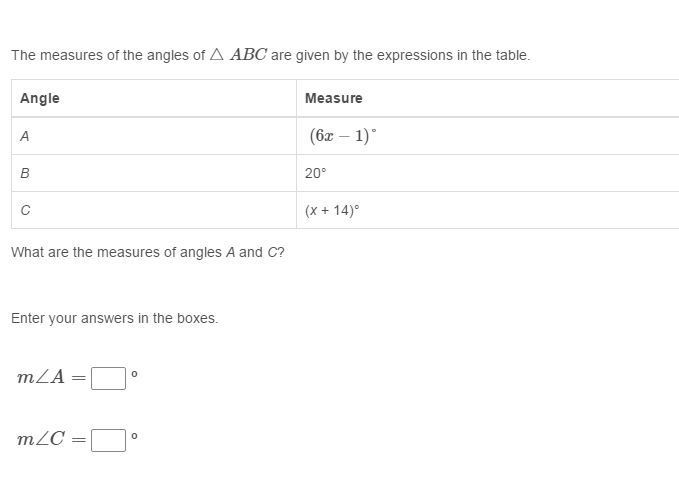Click the degree symbol after m∠A box
The image size is (679, 482).
[x=134, y=375]
